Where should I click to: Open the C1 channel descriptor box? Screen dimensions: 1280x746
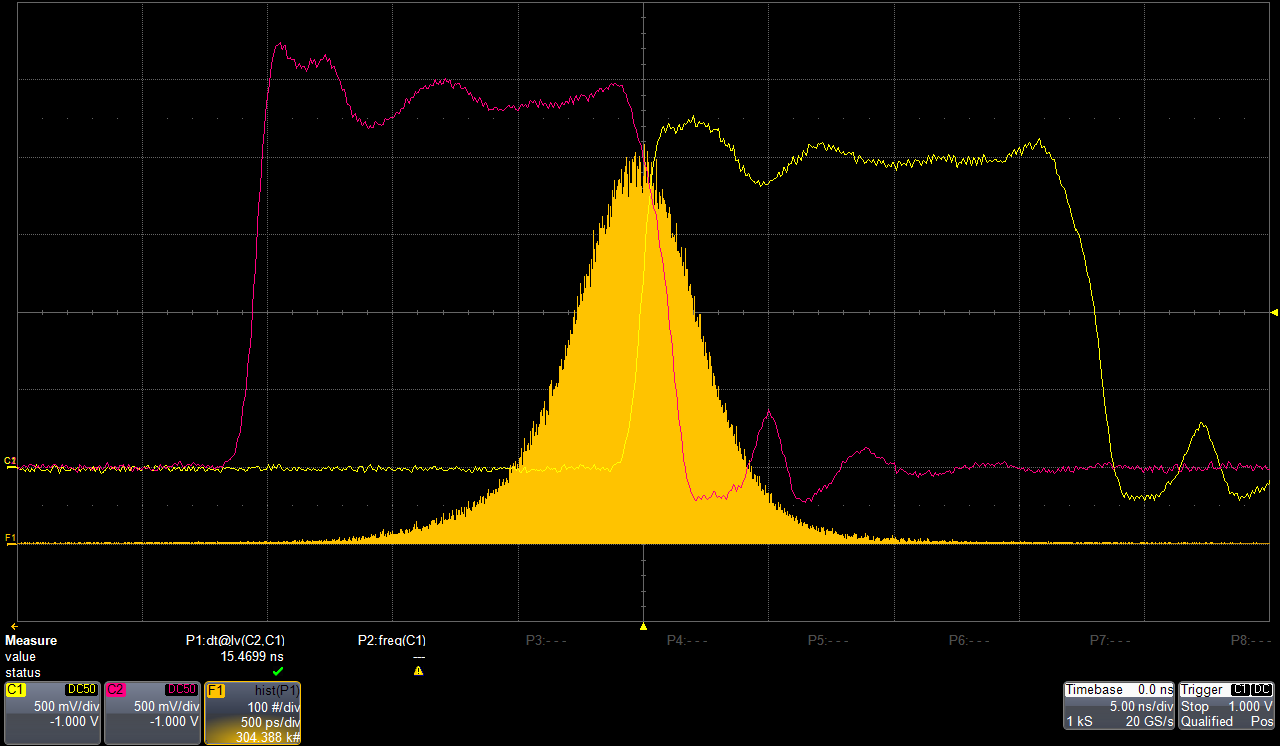[52, 712]
